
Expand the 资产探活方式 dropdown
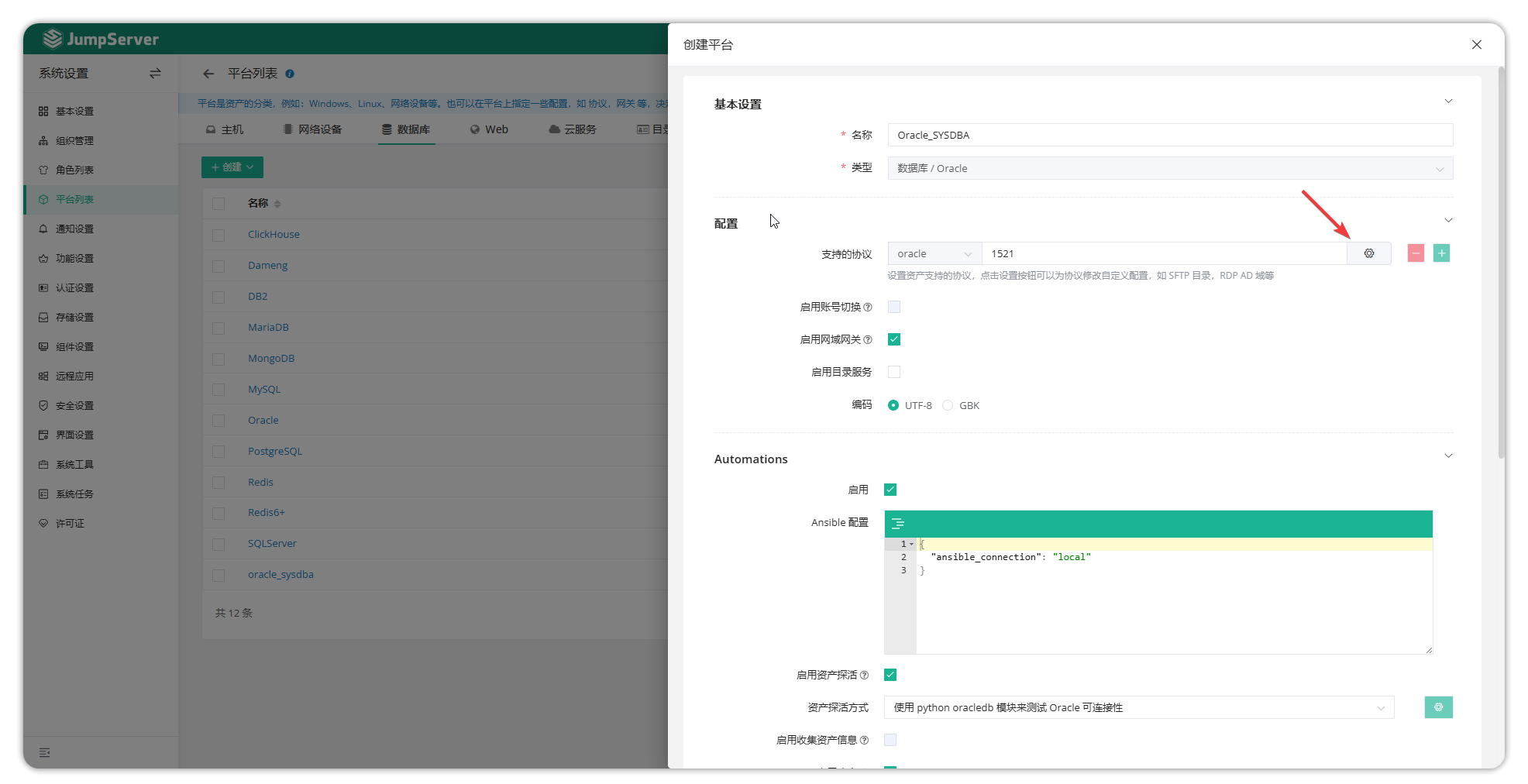(1138, 707)
